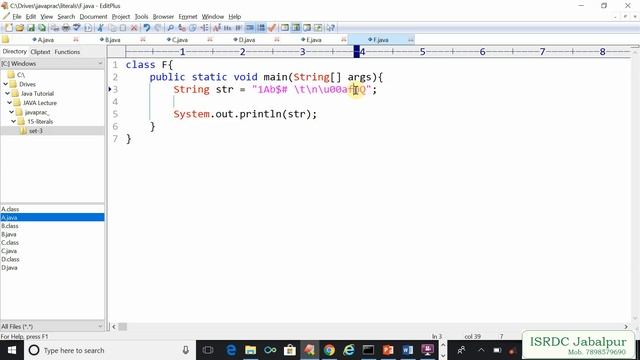Click the editor horizontal scrollbar left arrow
The image size is (640, 360).
(x=114, y=327)
